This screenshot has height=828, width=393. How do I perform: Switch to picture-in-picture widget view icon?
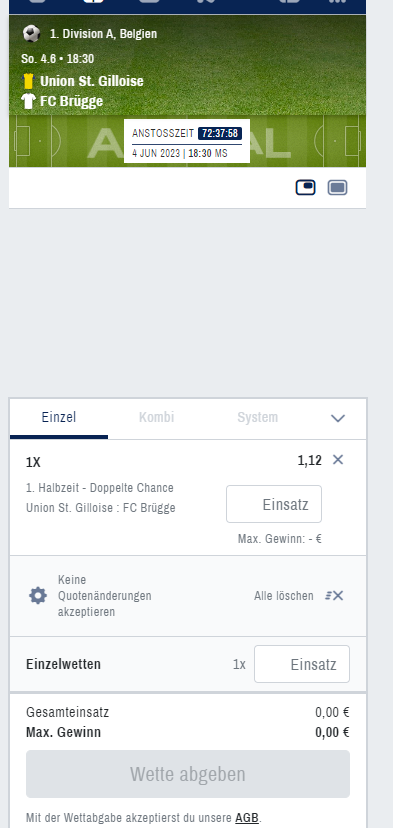(x=305, y=187)
